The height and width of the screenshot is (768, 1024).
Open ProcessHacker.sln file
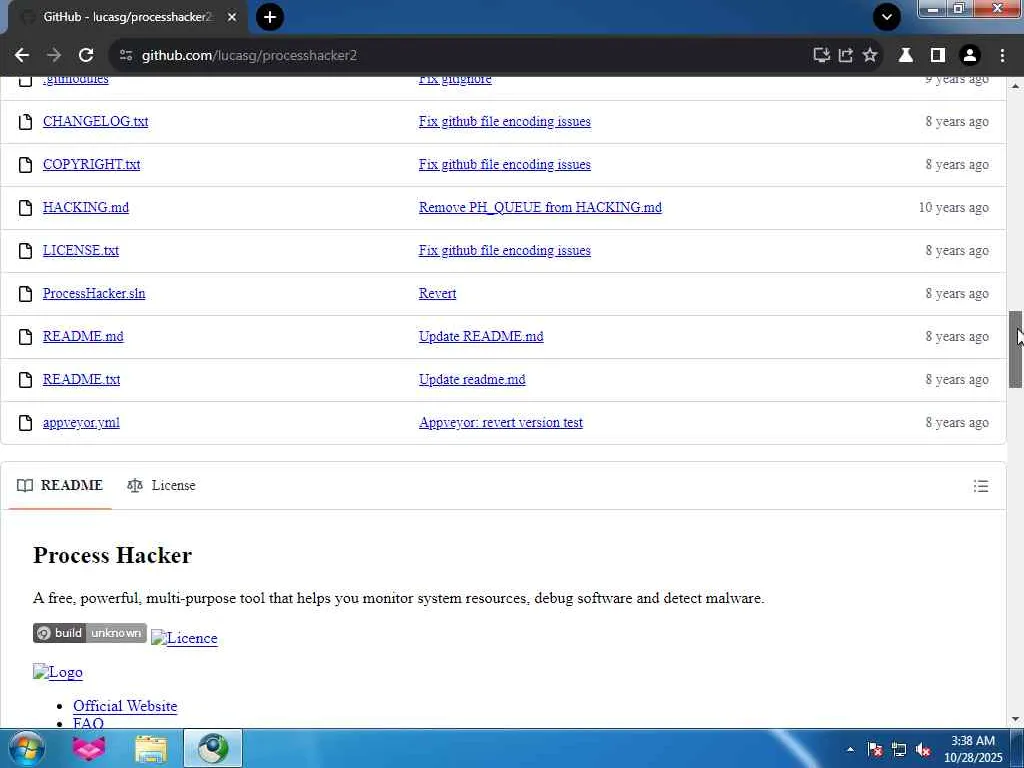tap(94, 294)
